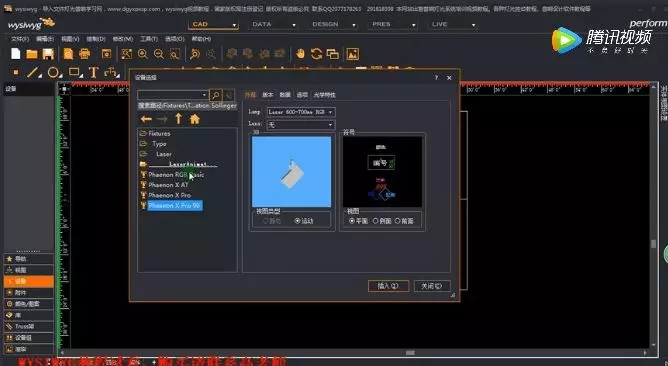Open the Lens dropdown showing 无
Screen dimensions: 668x366
click(x=301, y=125)
